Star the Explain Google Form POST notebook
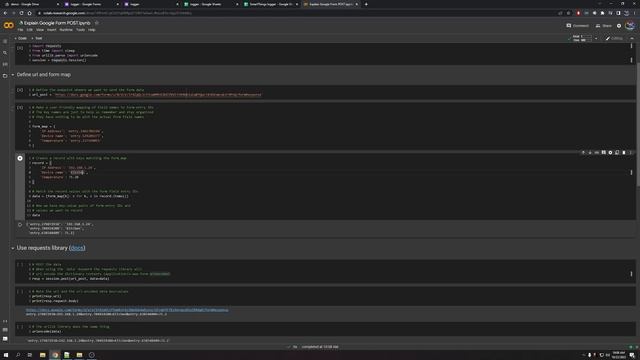Viewport: 640px width, 360px height. pyautogui.click(x=97, y=23)
